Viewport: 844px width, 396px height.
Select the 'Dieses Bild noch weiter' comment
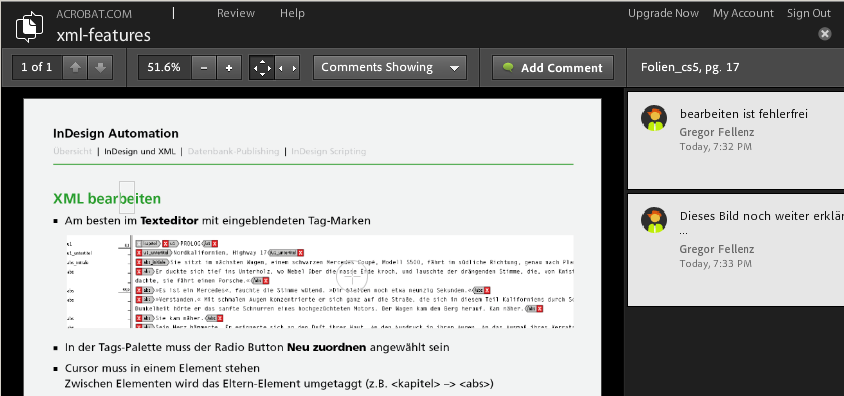(x=736, y=250)
